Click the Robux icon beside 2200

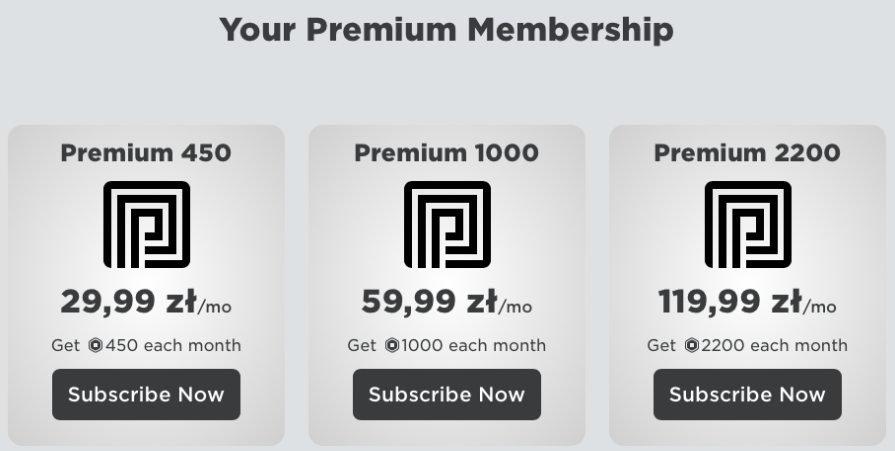pyautogui.click(x=691, y=345)
